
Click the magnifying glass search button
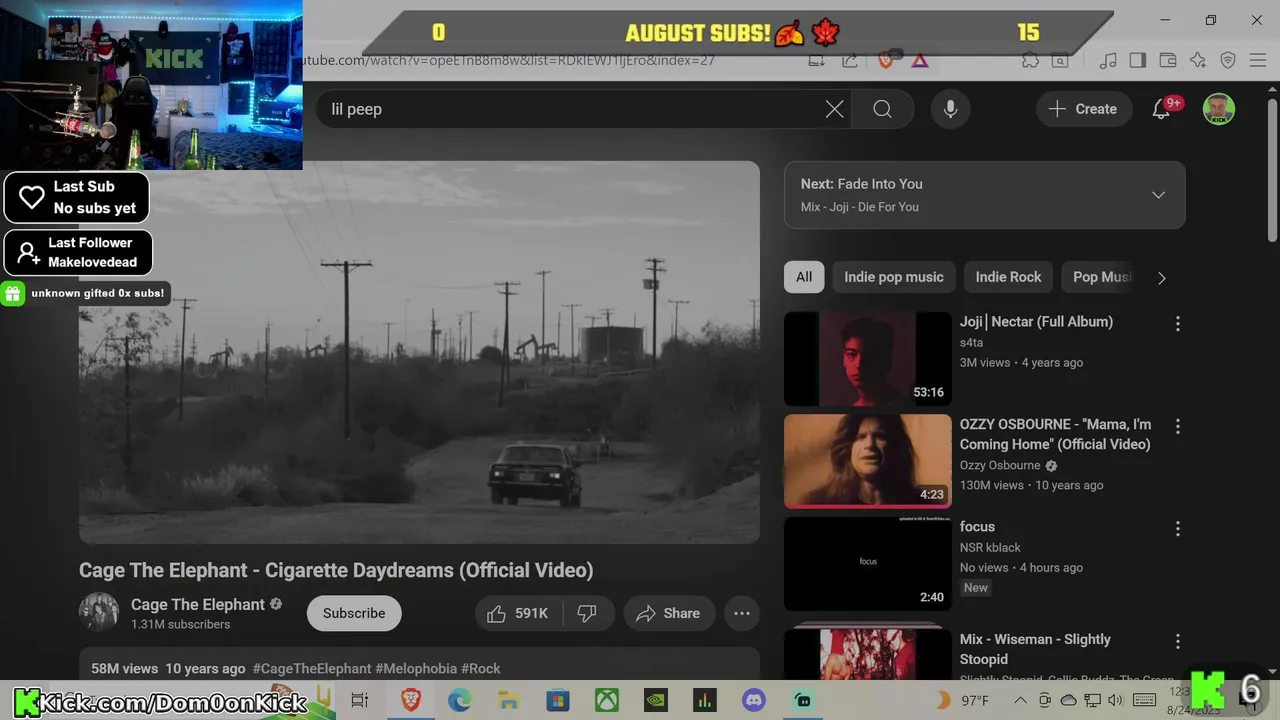882,109
